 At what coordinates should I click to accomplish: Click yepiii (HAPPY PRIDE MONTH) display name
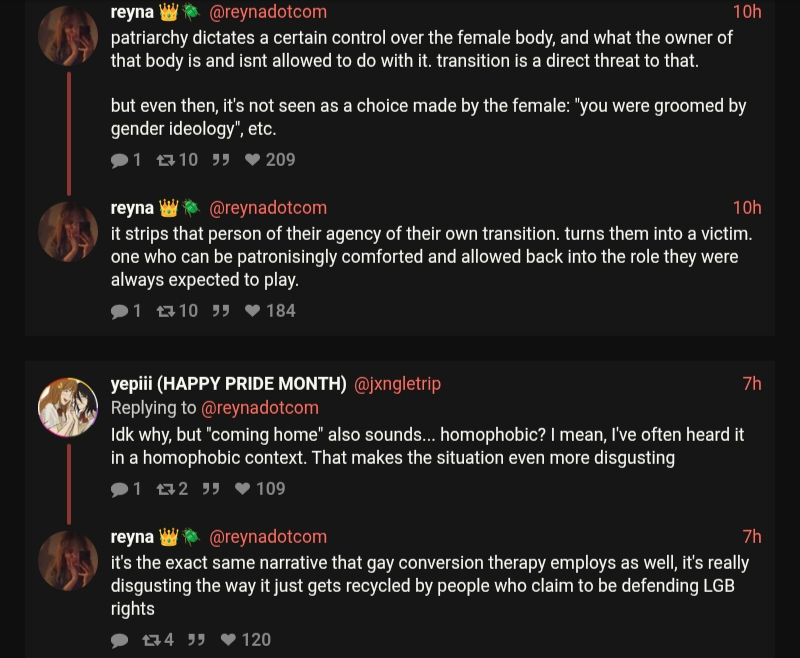click(x=228, y=384)
